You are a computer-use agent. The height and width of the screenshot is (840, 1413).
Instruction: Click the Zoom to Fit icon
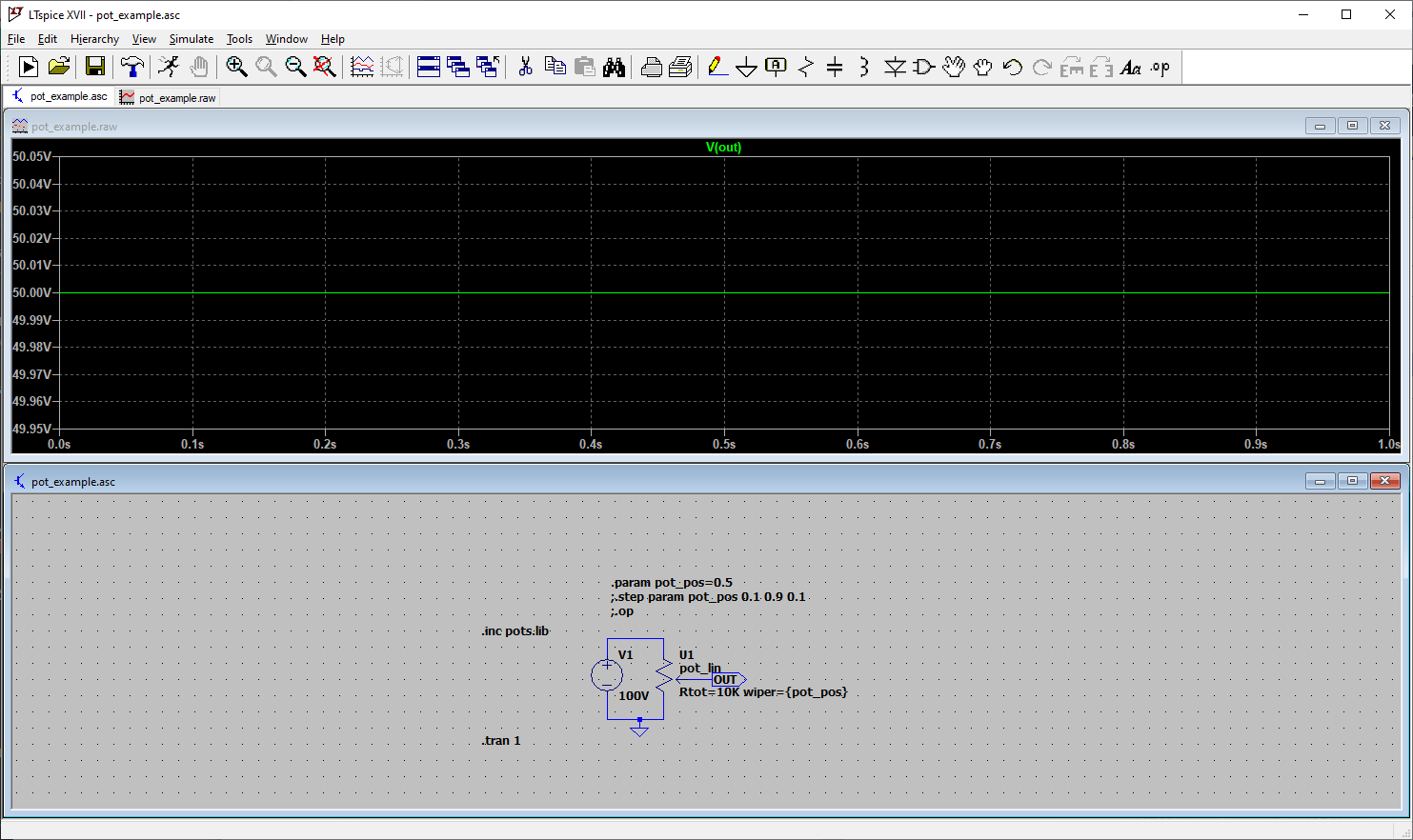(325, 67)
